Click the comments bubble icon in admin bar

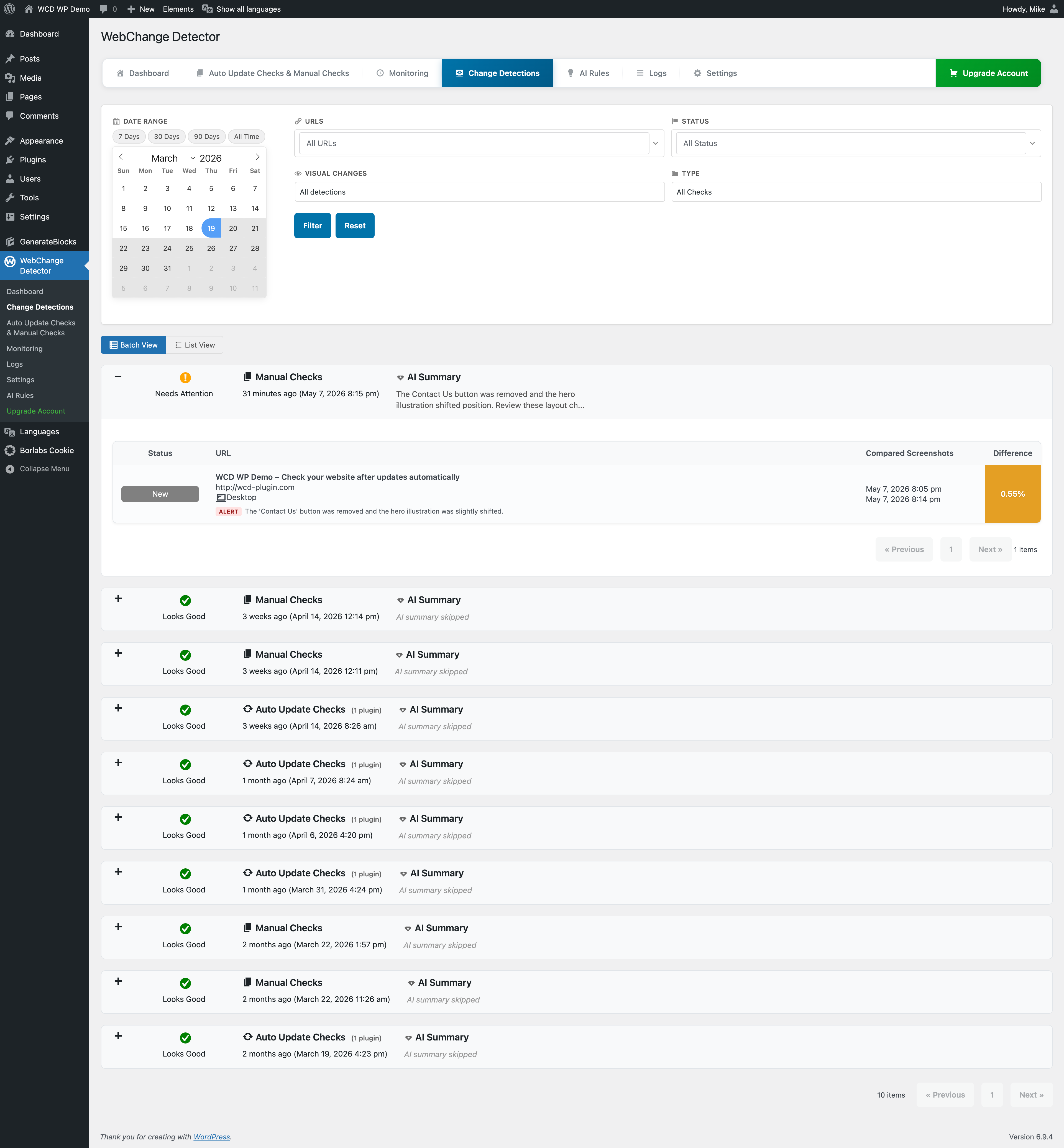(104, 9)
